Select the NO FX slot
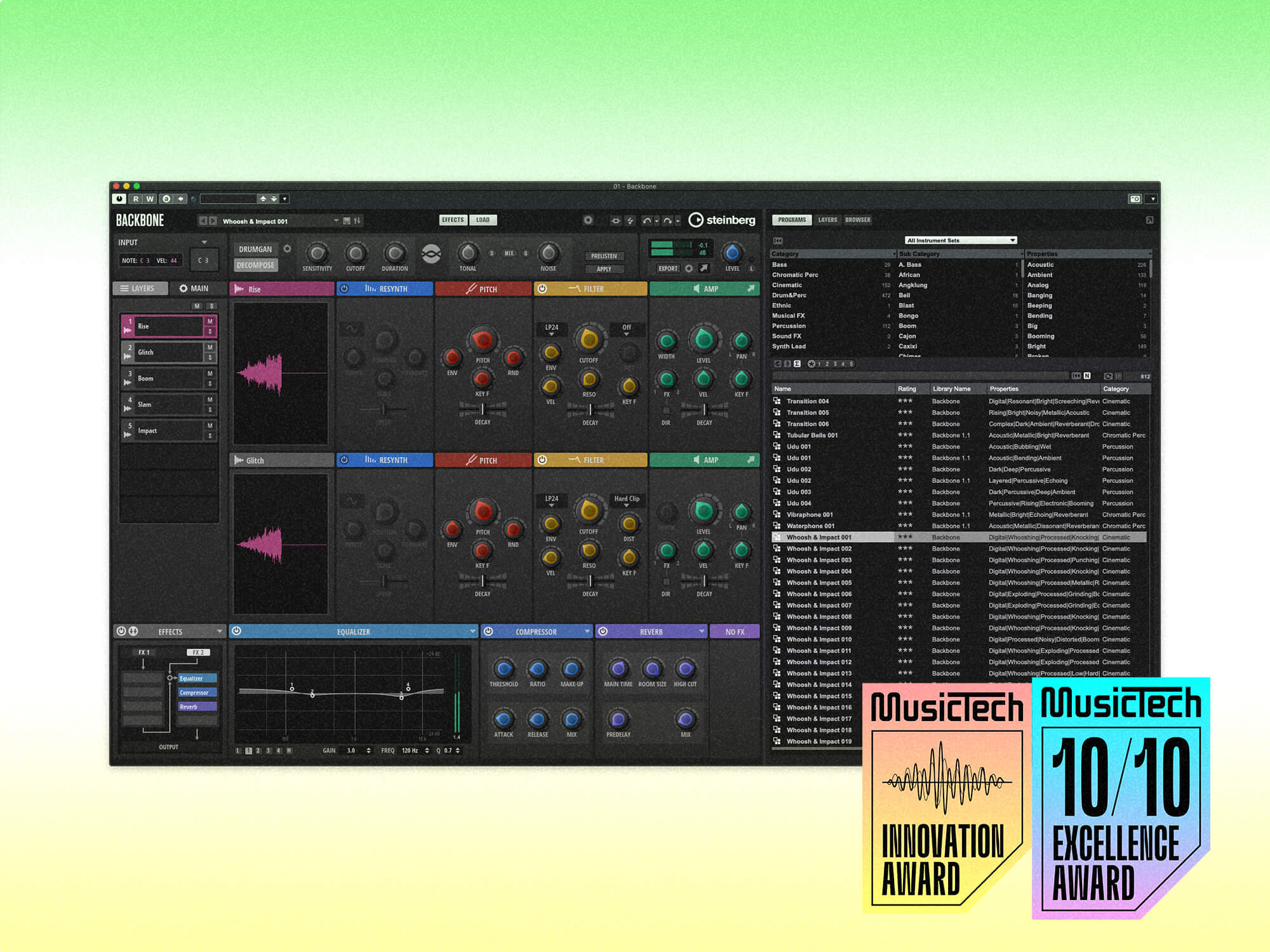The height and width of the screenshot is (952, 1270). (x=735, y=631)
